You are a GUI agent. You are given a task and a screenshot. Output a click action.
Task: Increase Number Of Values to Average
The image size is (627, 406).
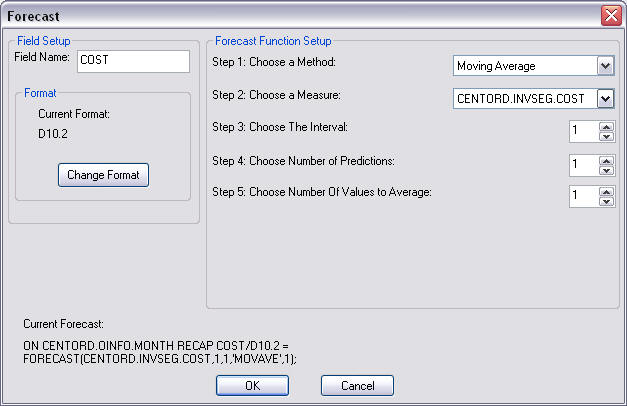click(606, 192)
